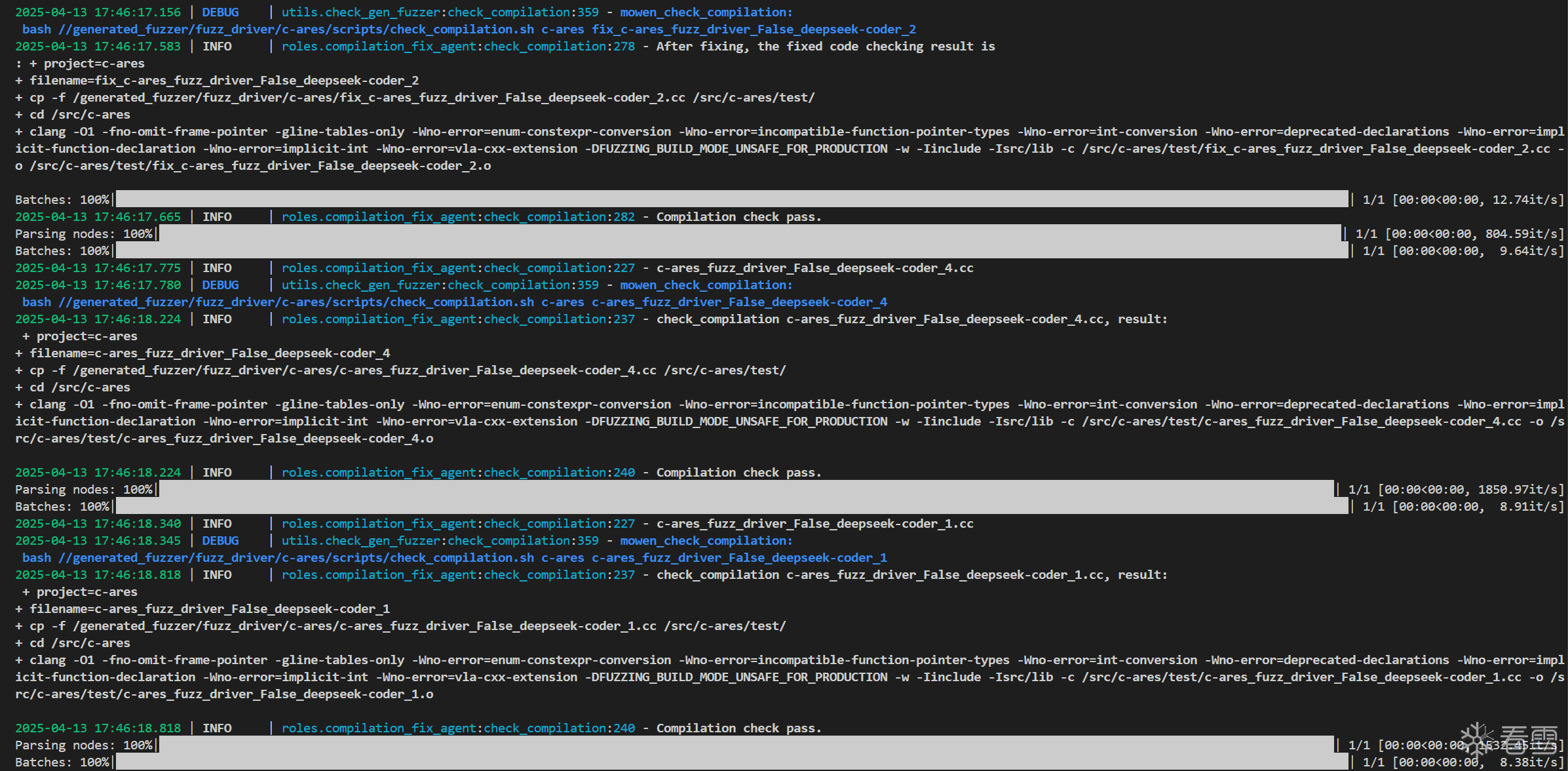Click the Batches progress bar showing 12.74it/s

click(731, 199)
